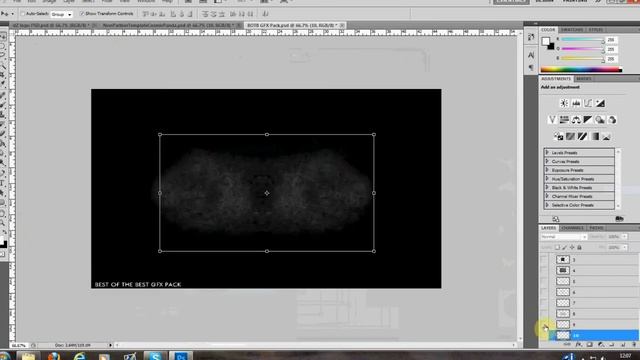Screen dimensions: 640x360
Task: Toggle the Auto-Select checkbox
Action: click(x=22, y=14)
